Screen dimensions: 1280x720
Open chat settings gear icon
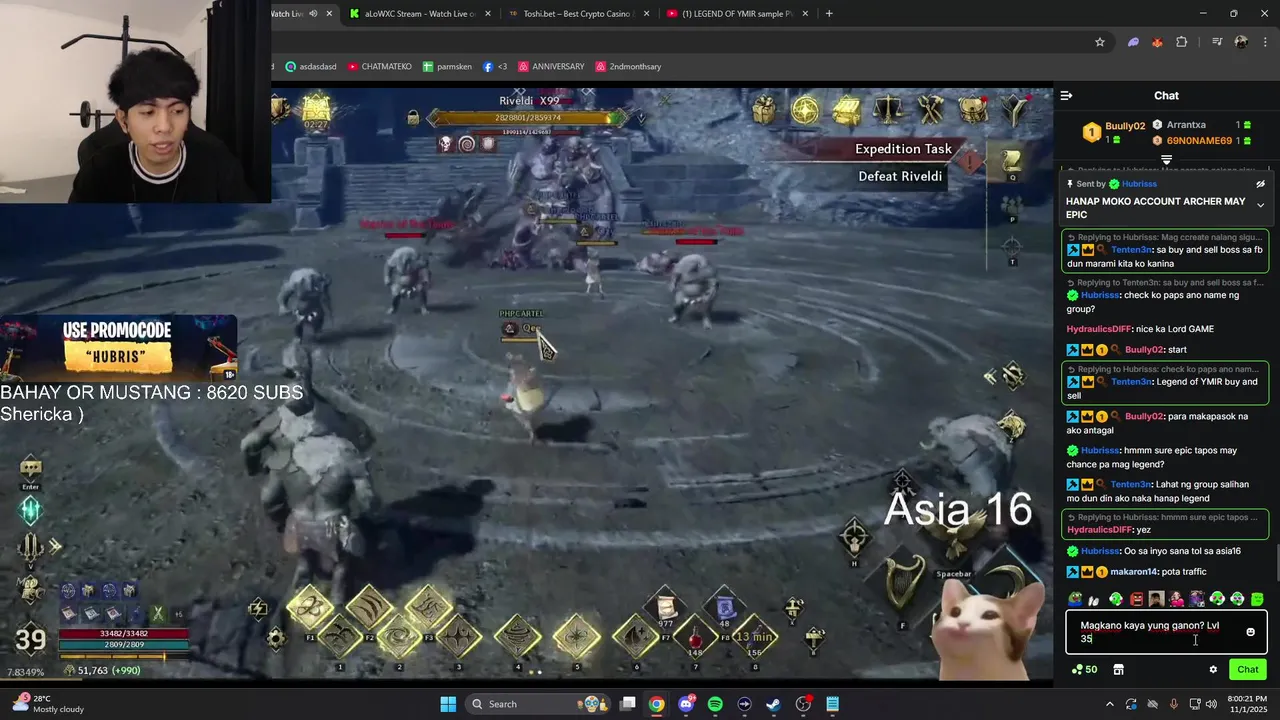tap(1213, 670)
